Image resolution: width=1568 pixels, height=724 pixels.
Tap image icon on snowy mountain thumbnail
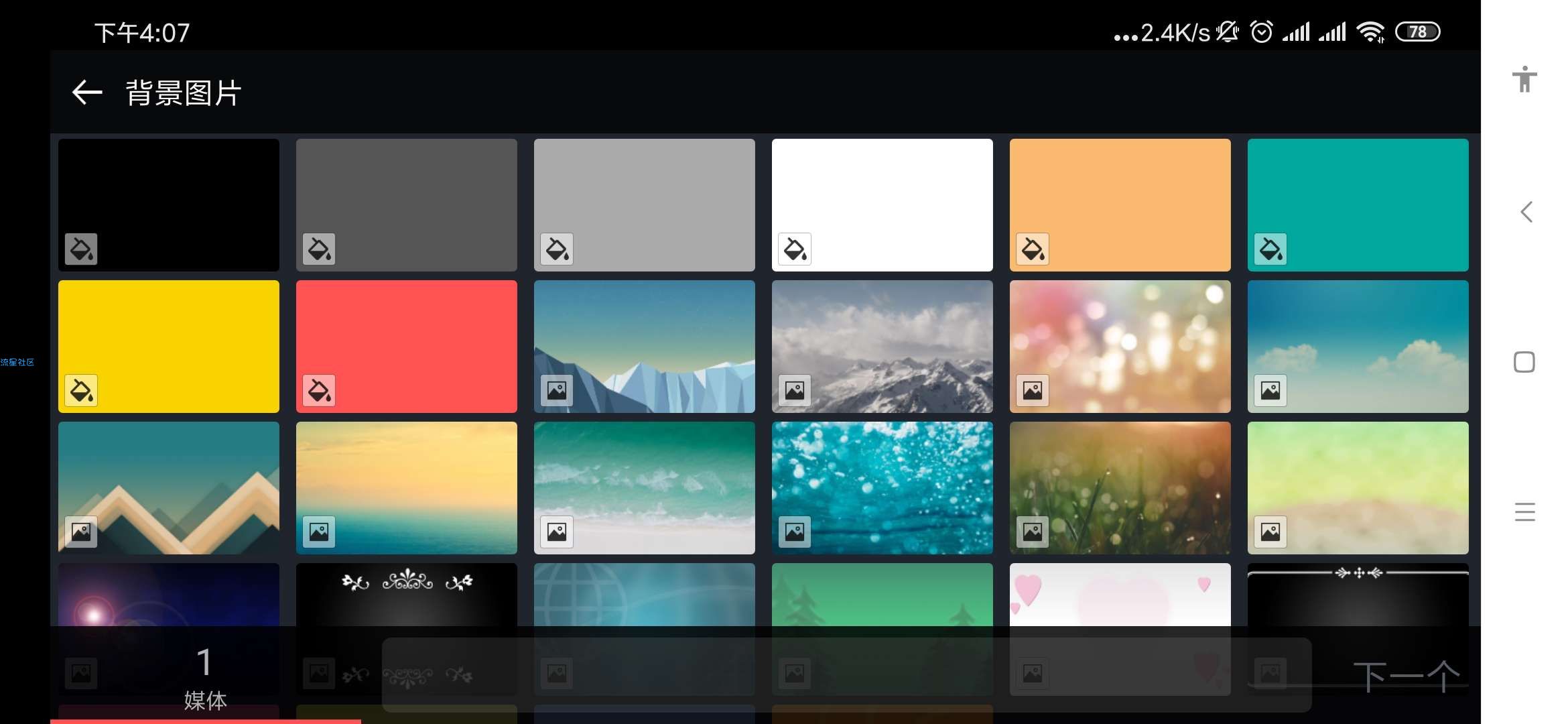coord(795,390)
